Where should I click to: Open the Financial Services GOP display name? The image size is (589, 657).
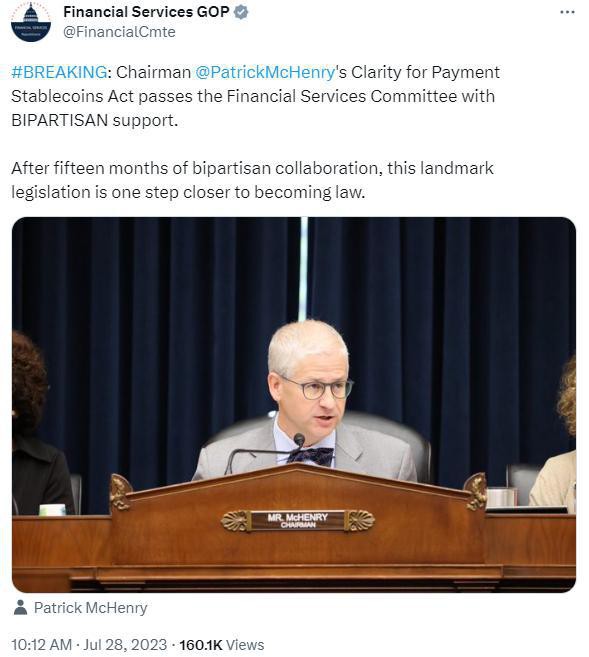coord(146,12)
